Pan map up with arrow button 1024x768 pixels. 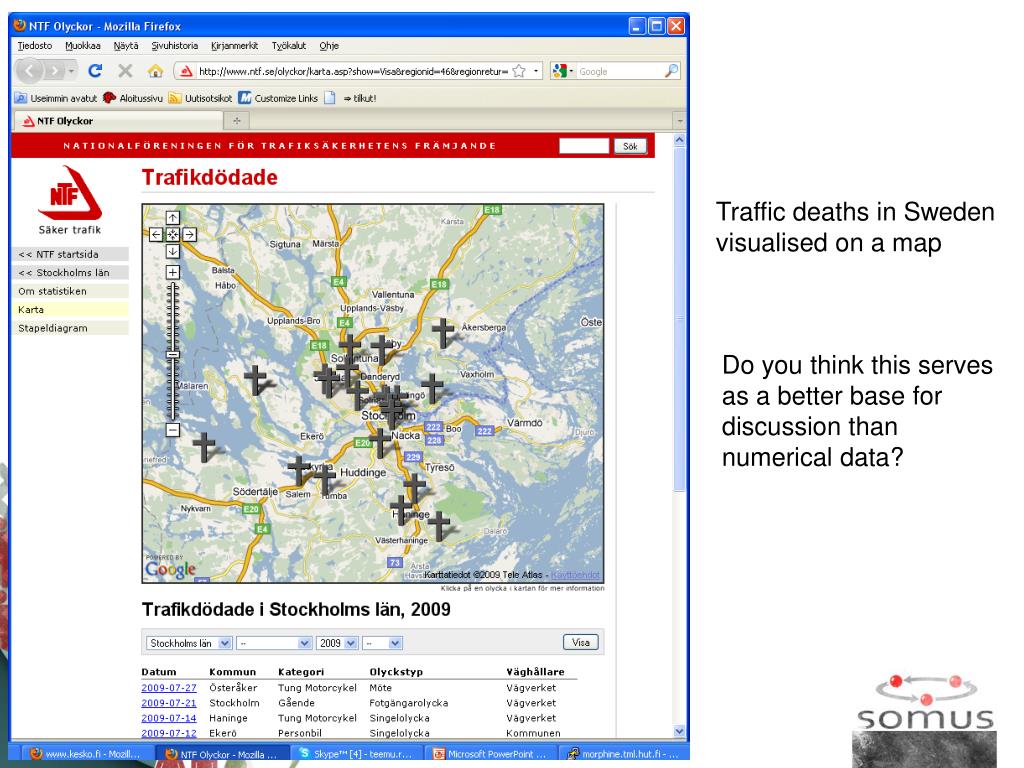coord(172,217)
